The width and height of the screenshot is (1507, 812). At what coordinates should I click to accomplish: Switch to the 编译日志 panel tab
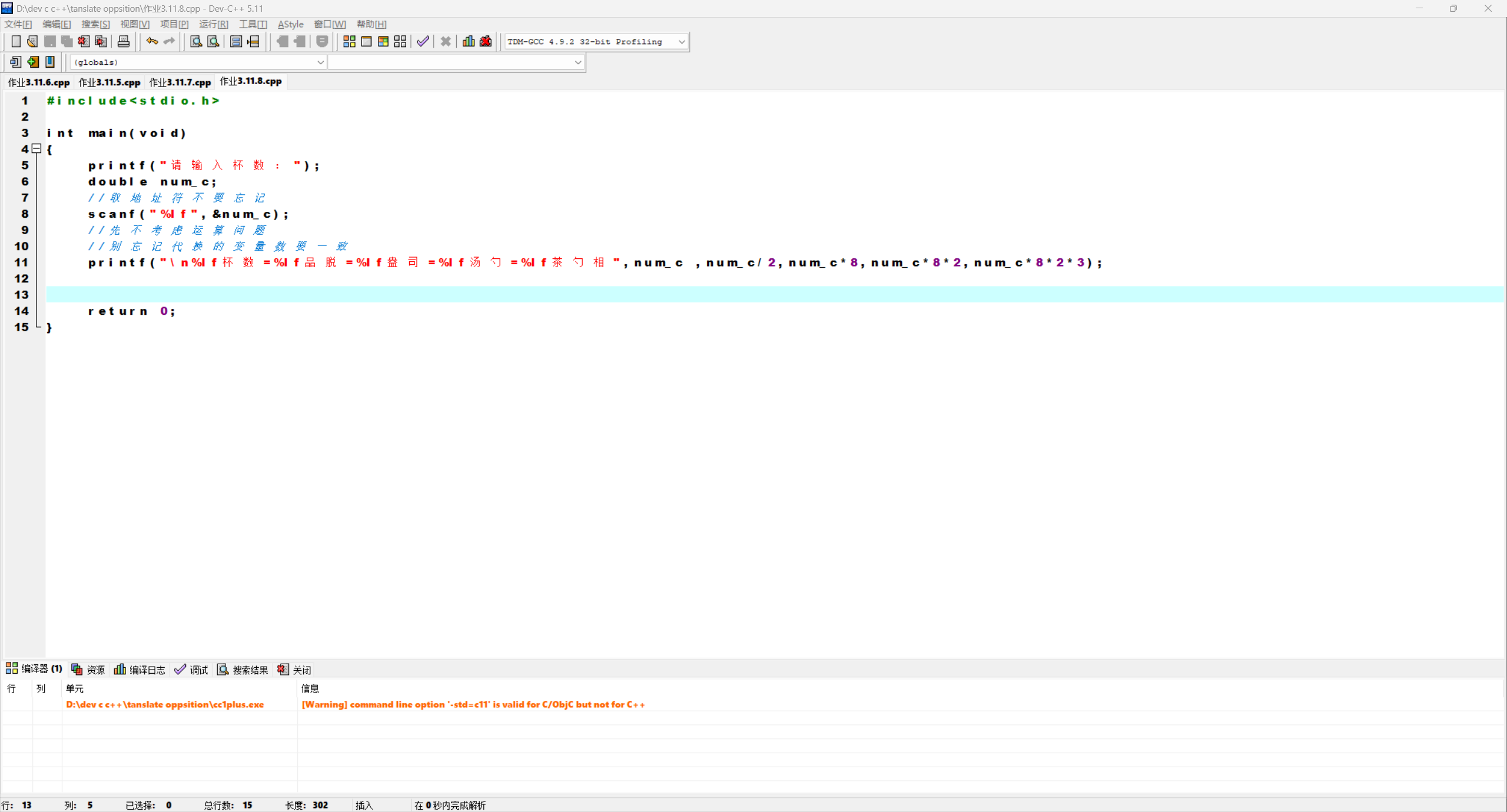point(140,670)
